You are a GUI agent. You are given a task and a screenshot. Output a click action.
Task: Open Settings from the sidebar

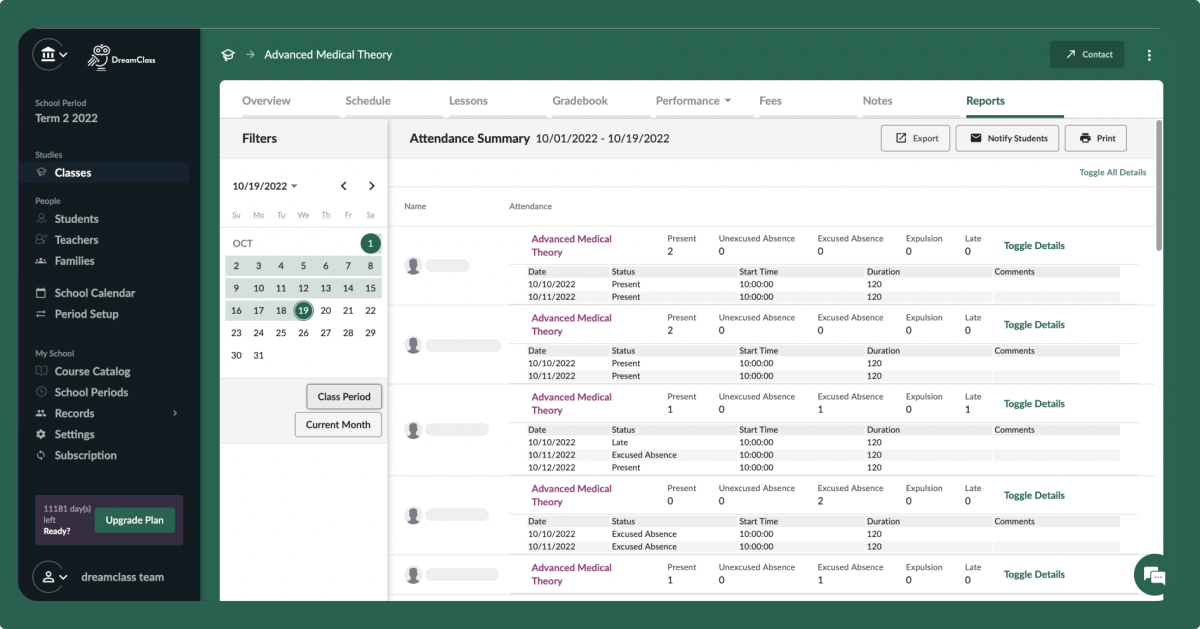pyautogui.click(x=73, y=434)
